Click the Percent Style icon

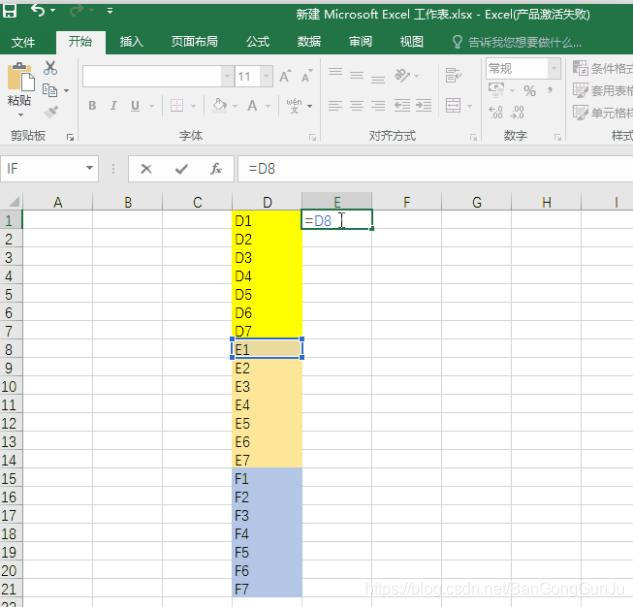(530, 90)
